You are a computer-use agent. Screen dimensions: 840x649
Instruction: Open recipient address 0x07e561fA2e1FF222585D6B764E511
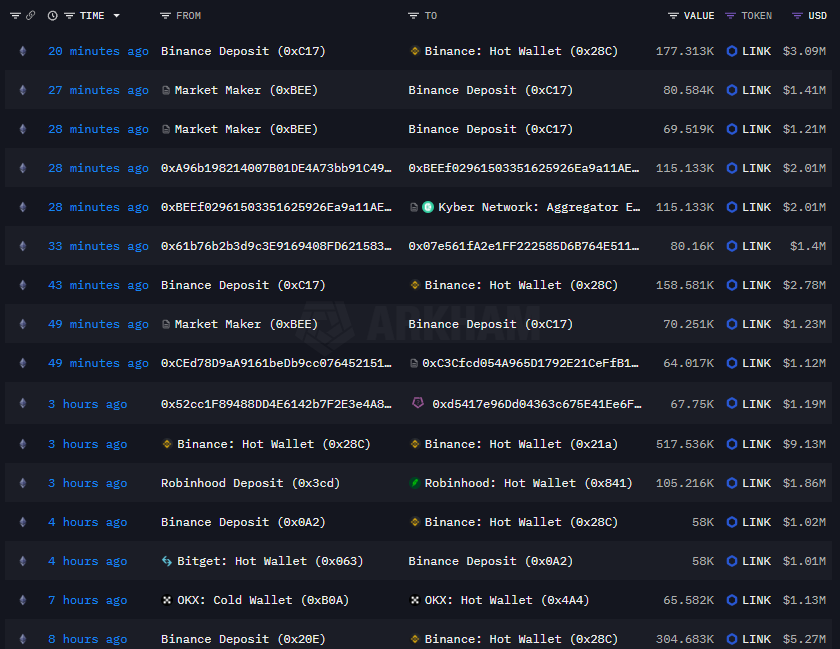pyautogui.click(x=524, y=246)
